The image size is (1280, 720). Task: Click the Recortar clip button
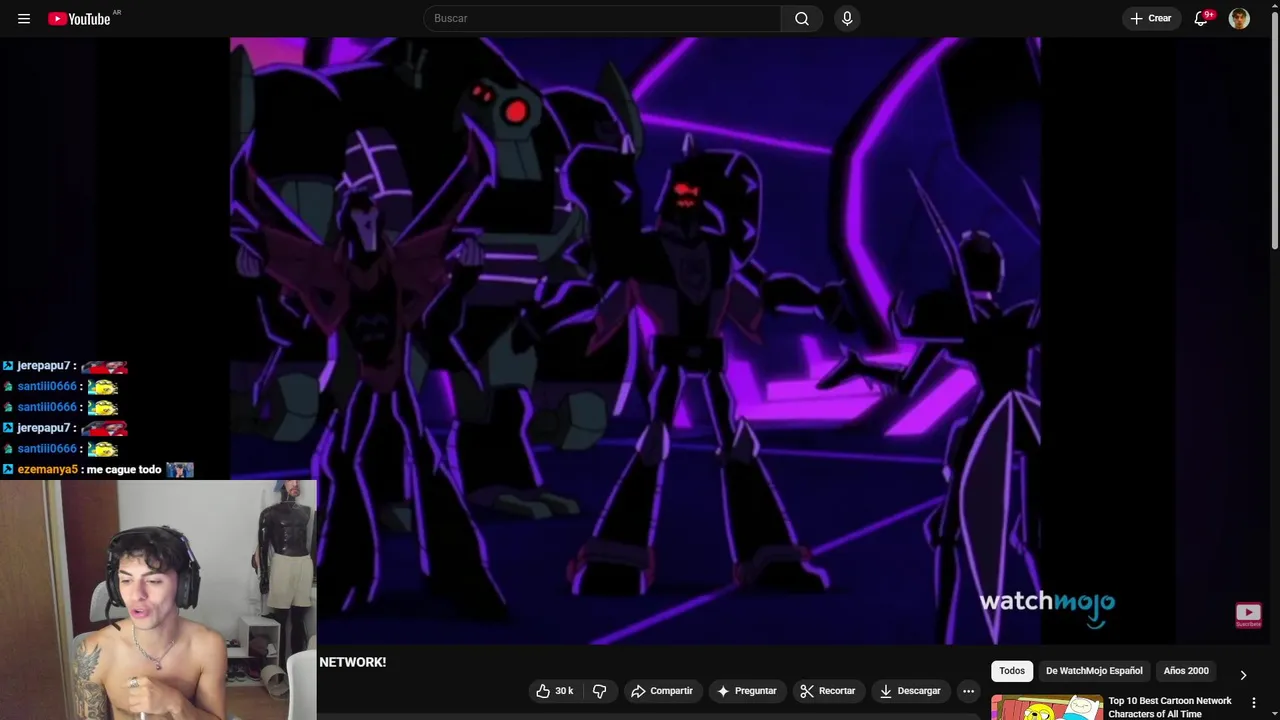pos(828,691)
